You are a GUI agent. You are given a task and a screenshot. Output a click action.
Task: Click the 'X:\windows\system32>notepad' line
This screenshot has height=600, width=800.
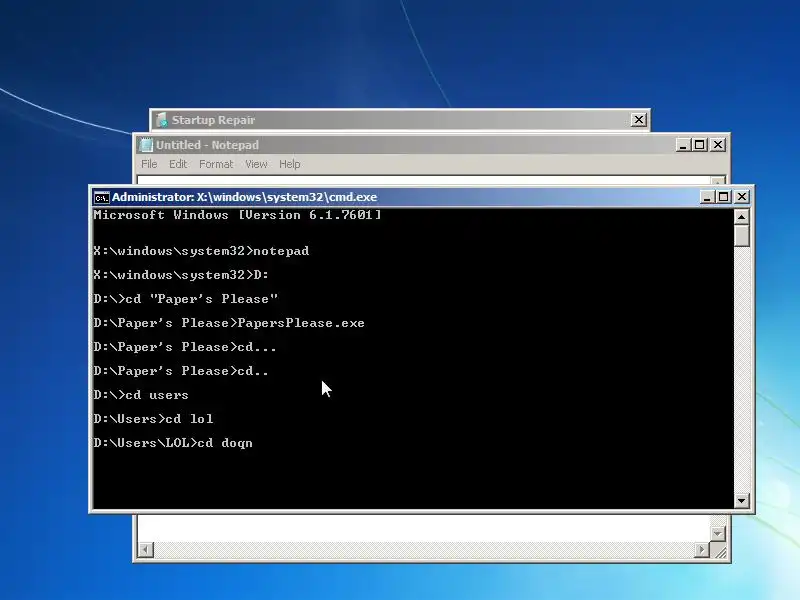[x=202, y=251]
